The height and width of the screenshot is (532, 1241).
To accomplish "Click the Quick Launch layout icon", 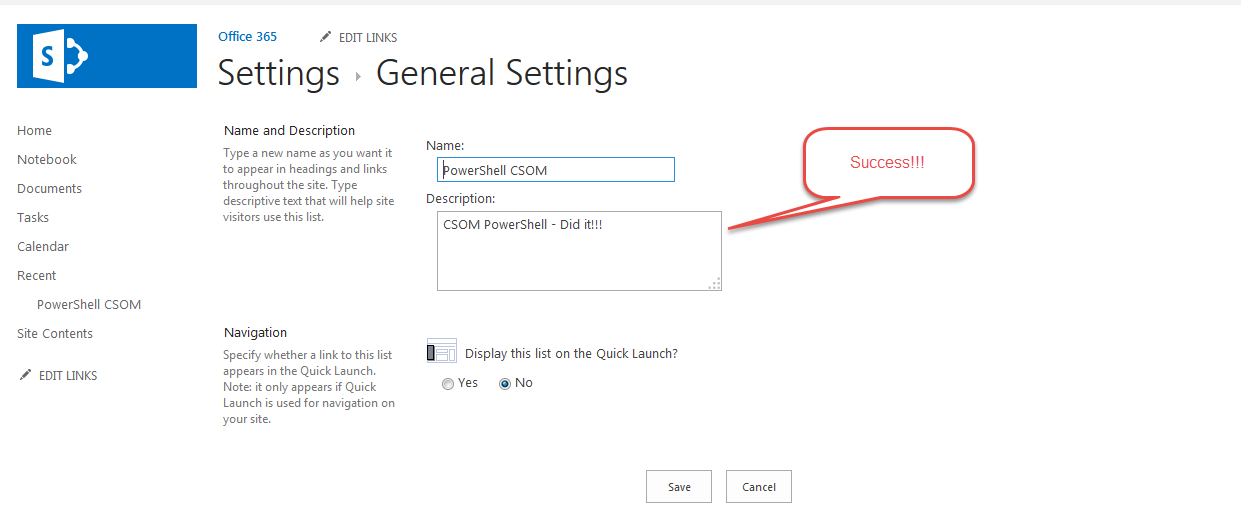I will tap(441, 351).
